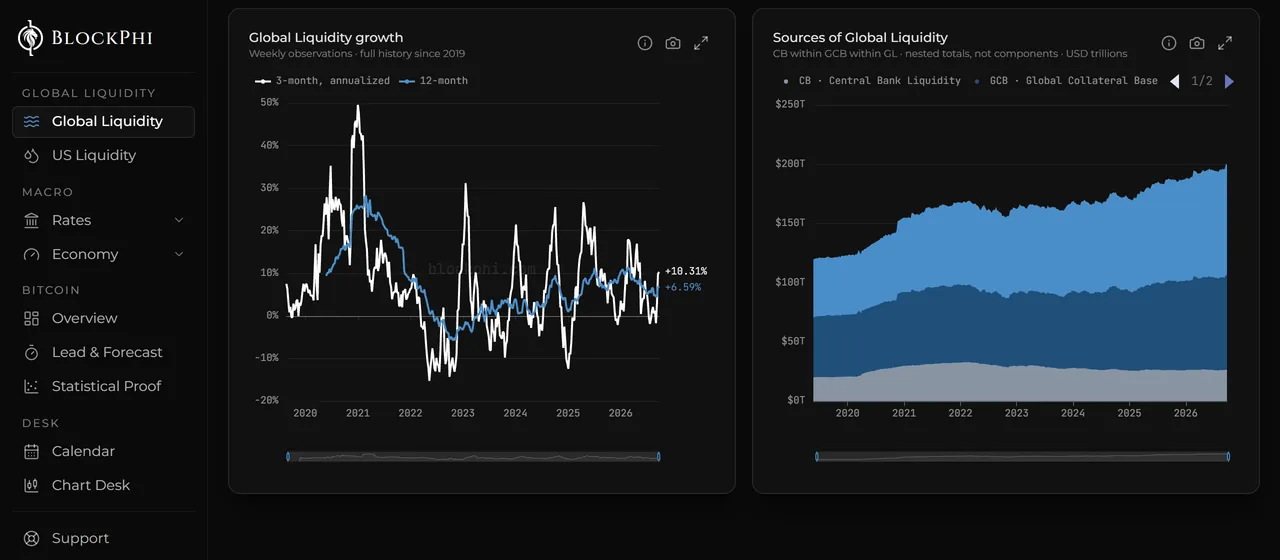Click the Calendar icon in sidebar
The image size is (1280, 560).
pos(32,451)
